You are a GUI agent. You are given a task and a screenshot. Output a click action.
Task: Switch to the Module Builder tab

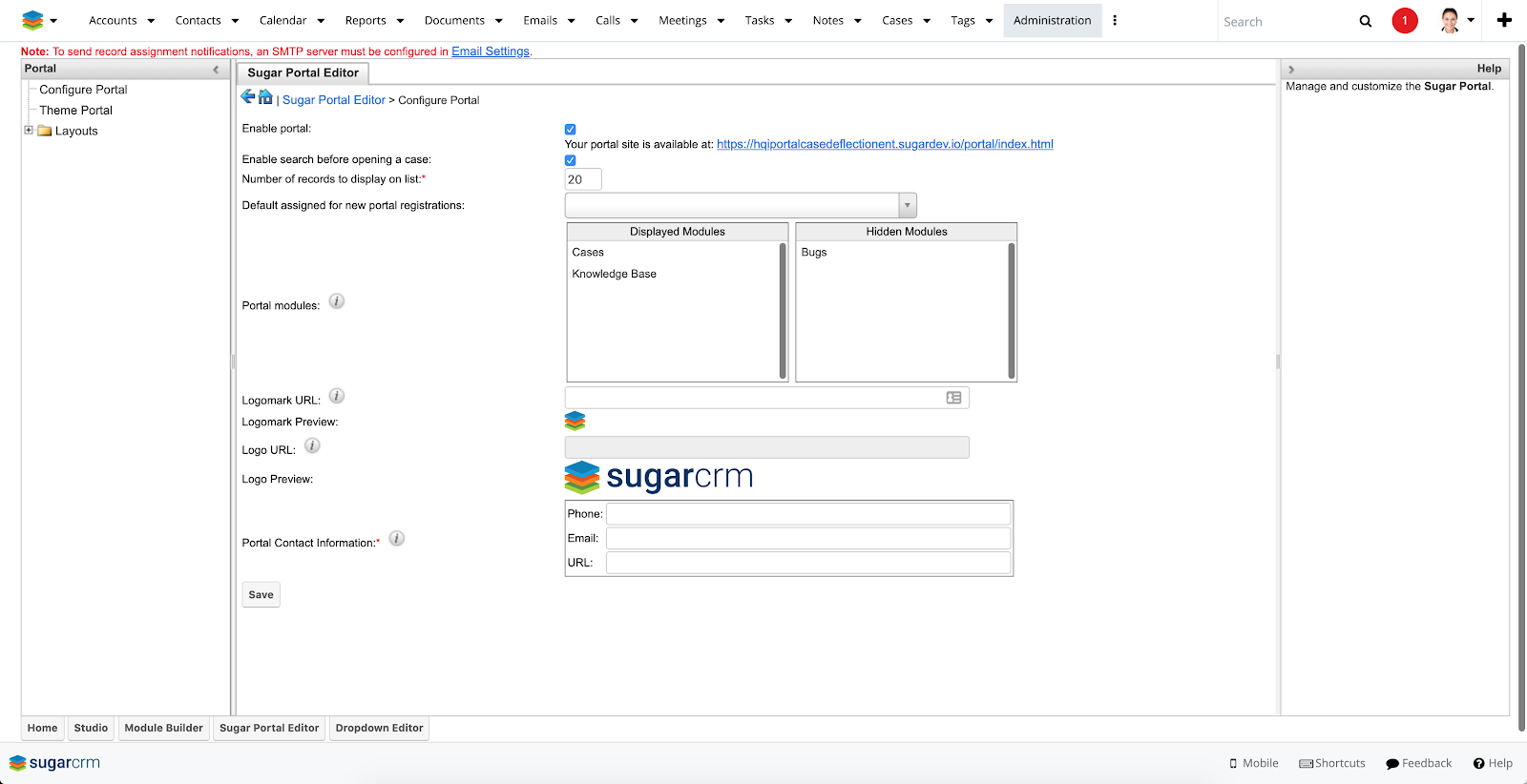(163, 728)
